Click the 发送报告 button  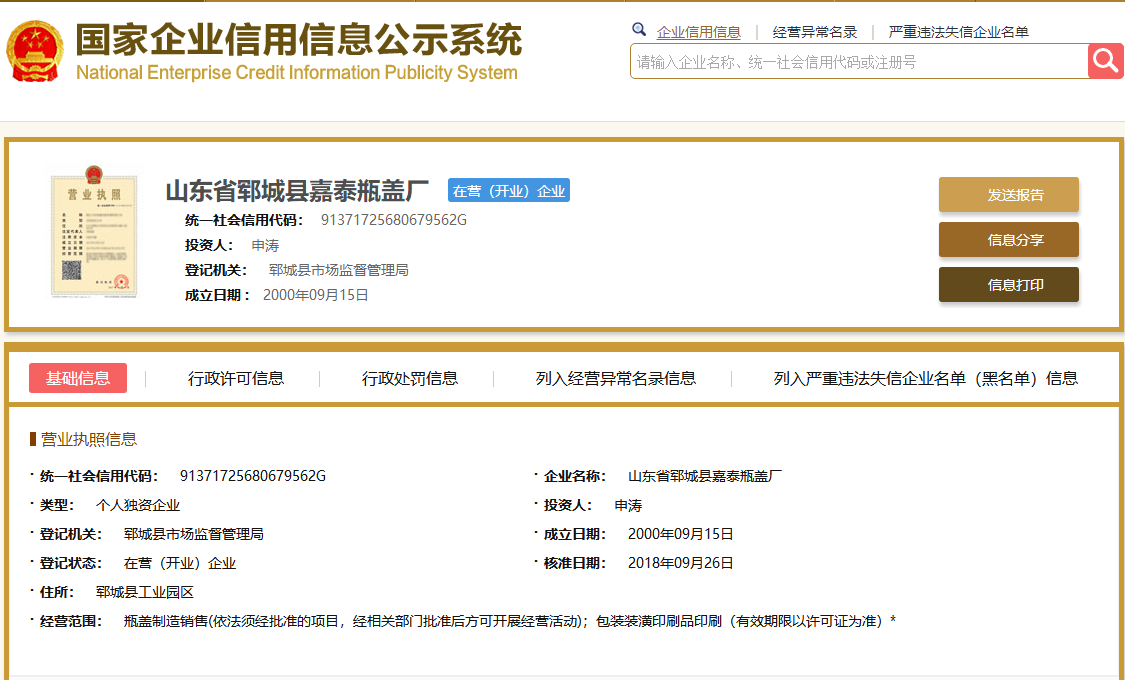pyautogui.click(x=1008, y=194)
